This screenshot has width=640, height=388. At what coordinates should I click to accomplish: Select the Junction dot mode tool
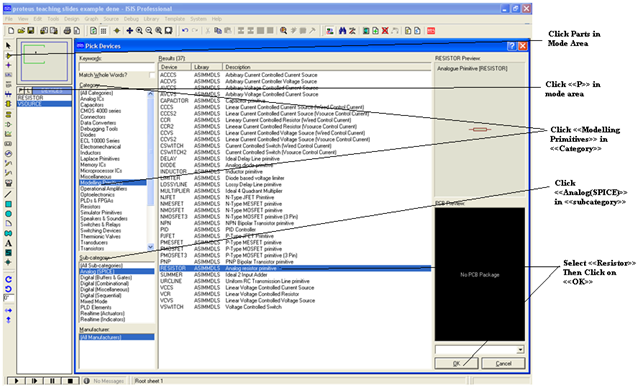(8, 65)
